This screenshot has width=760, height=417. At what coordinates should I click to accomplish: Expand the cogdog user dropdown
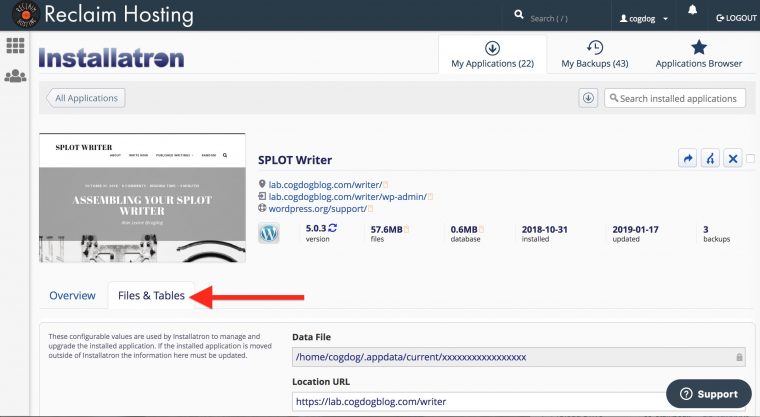click(644, 18)
